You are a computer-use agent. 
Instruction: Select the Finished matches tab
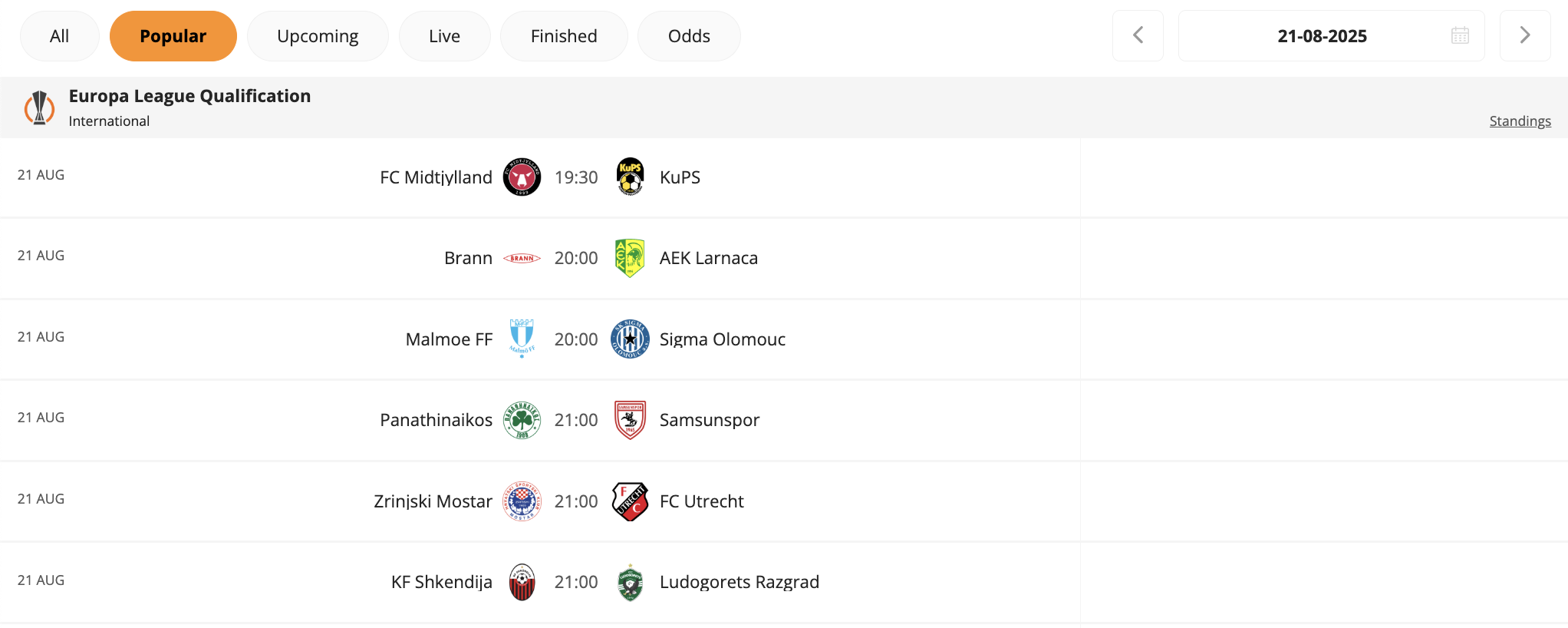564,36
